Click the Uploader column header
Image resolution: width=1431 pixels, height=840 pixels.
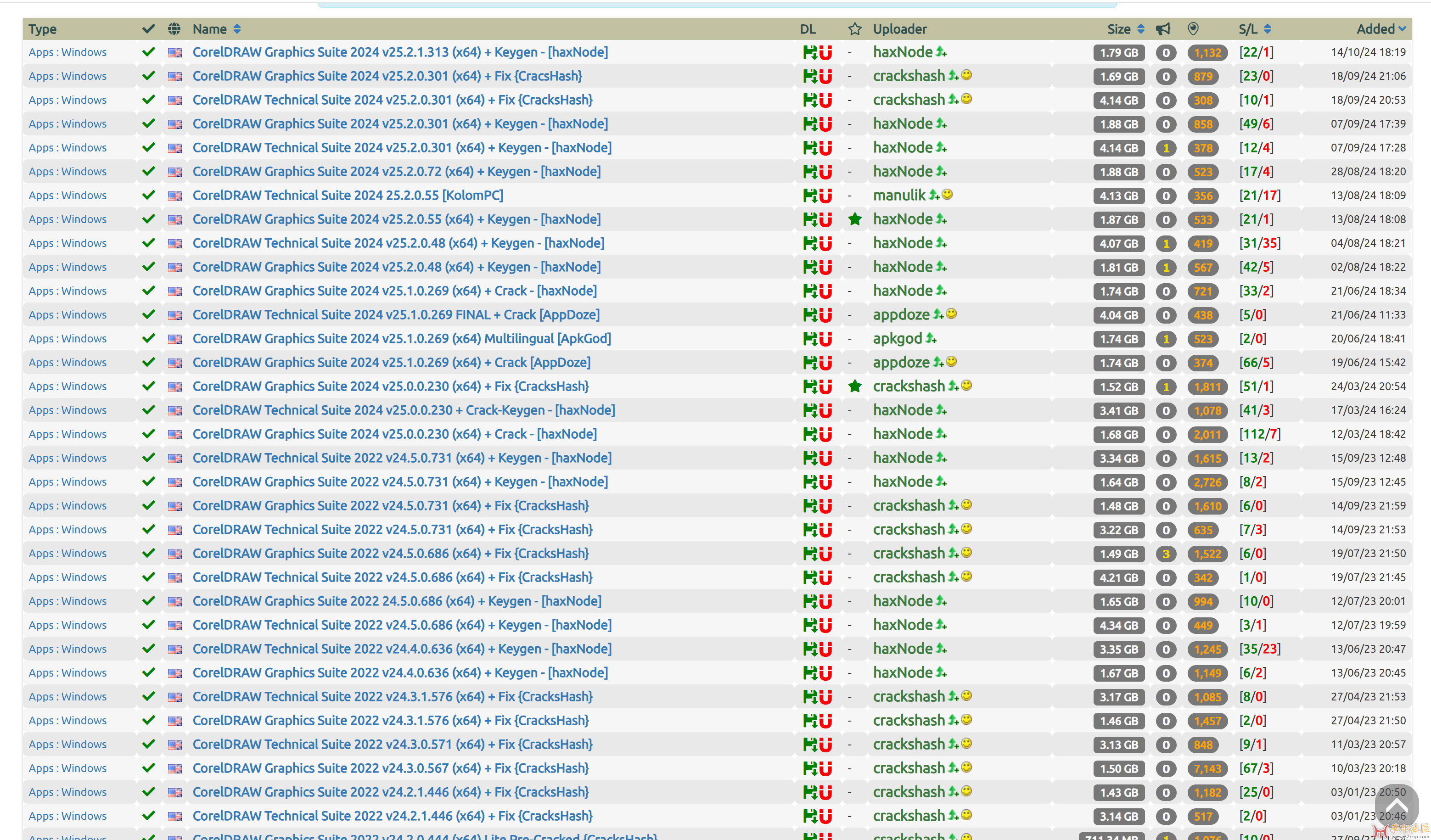point(900,29)
